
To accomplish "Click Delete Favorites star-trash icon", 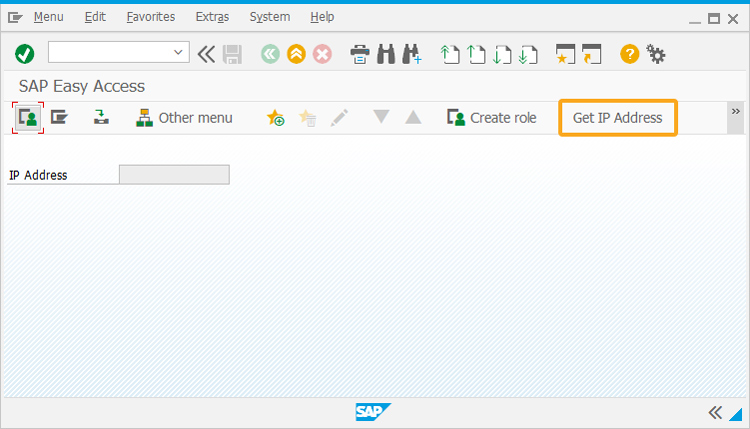I will [x=308, y=118].
